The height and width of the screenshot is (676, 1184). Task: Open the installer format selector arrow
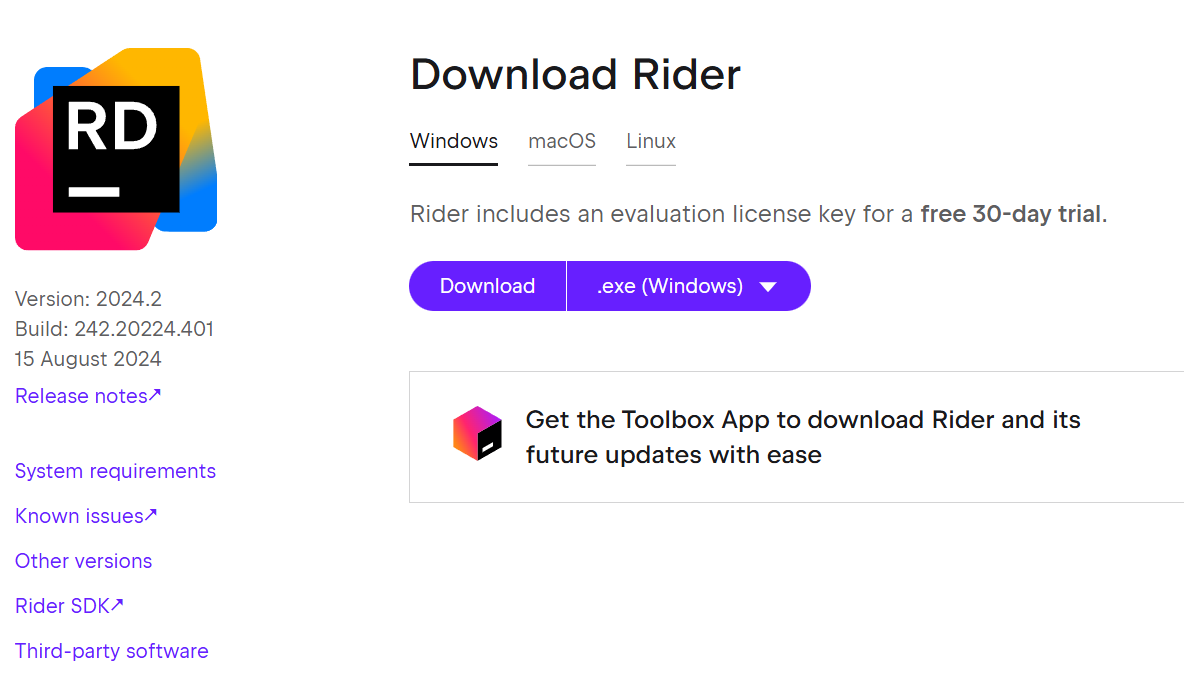tap(767, 286)
